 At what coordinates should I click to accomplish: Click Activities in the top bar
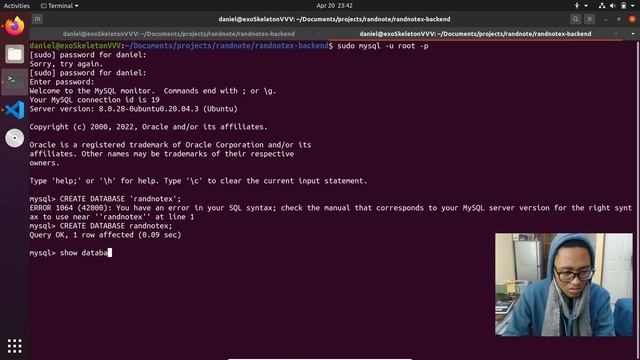point(17,6)
